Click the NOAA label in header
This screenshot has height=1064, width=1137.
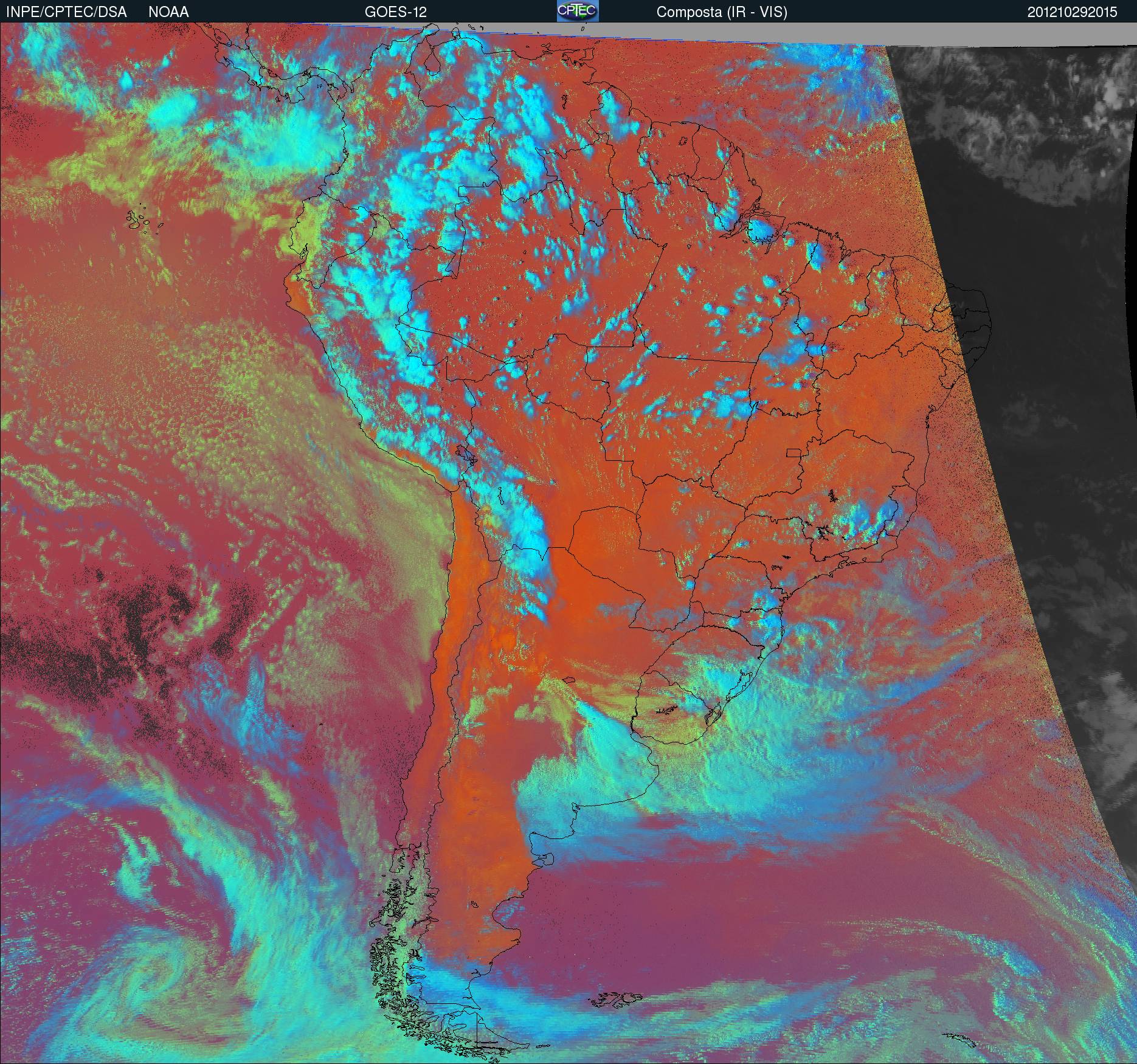[x=168, y=12]
